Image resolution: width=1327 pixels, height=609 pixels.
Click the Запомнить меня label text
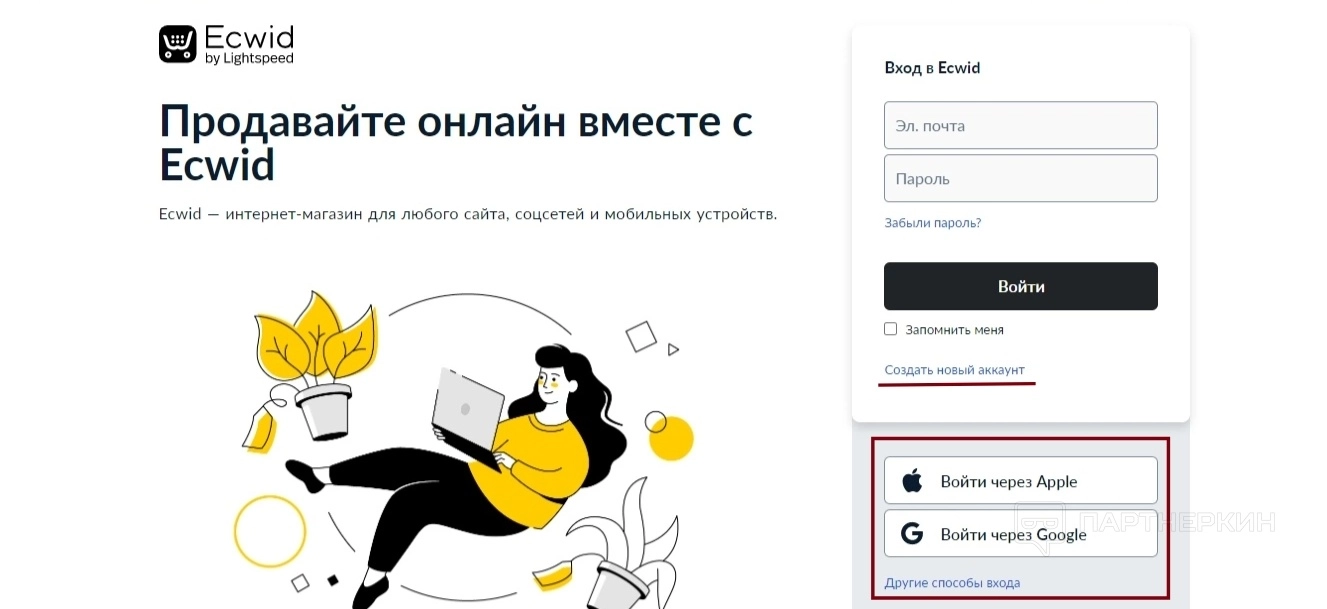(954, 330)
